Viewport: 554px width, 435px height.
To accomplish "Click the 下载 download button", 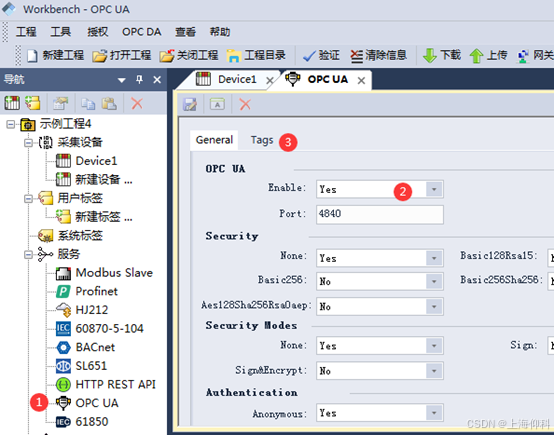I will (442, 55).
